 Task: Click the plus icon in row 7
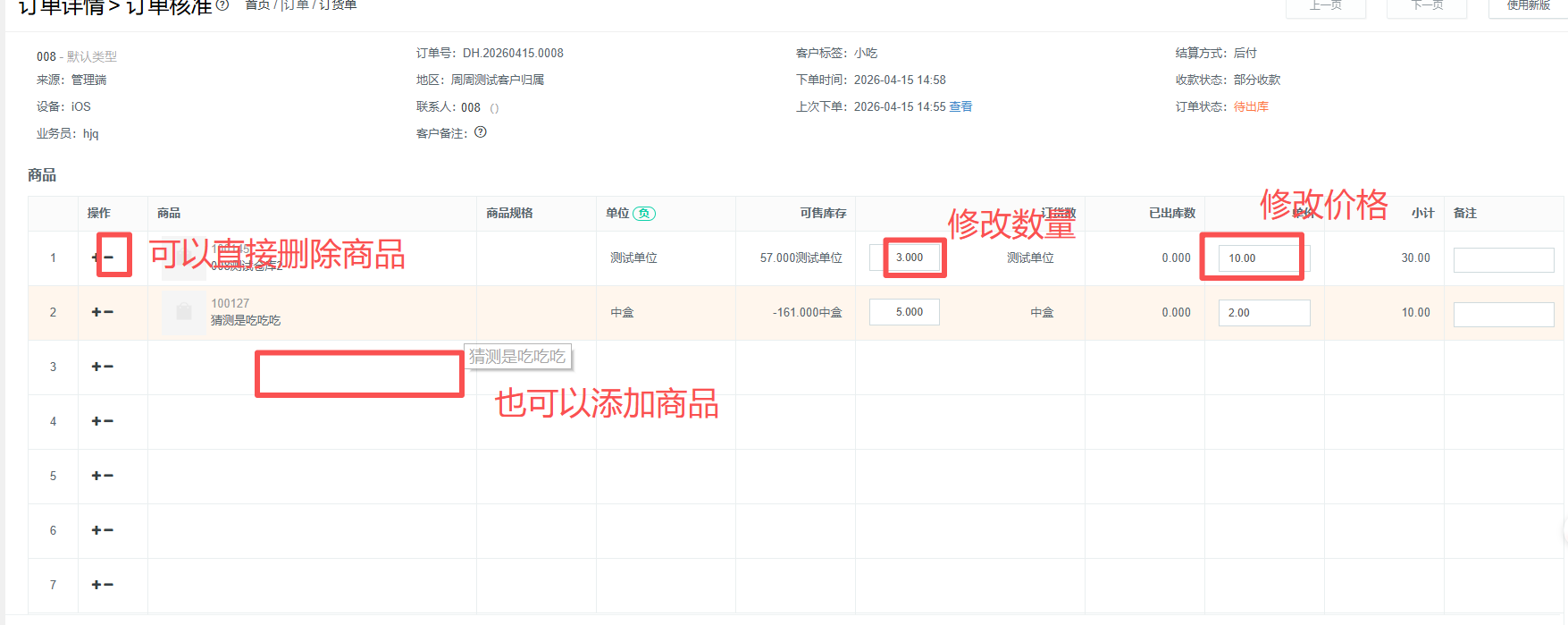tap(96, 585)
